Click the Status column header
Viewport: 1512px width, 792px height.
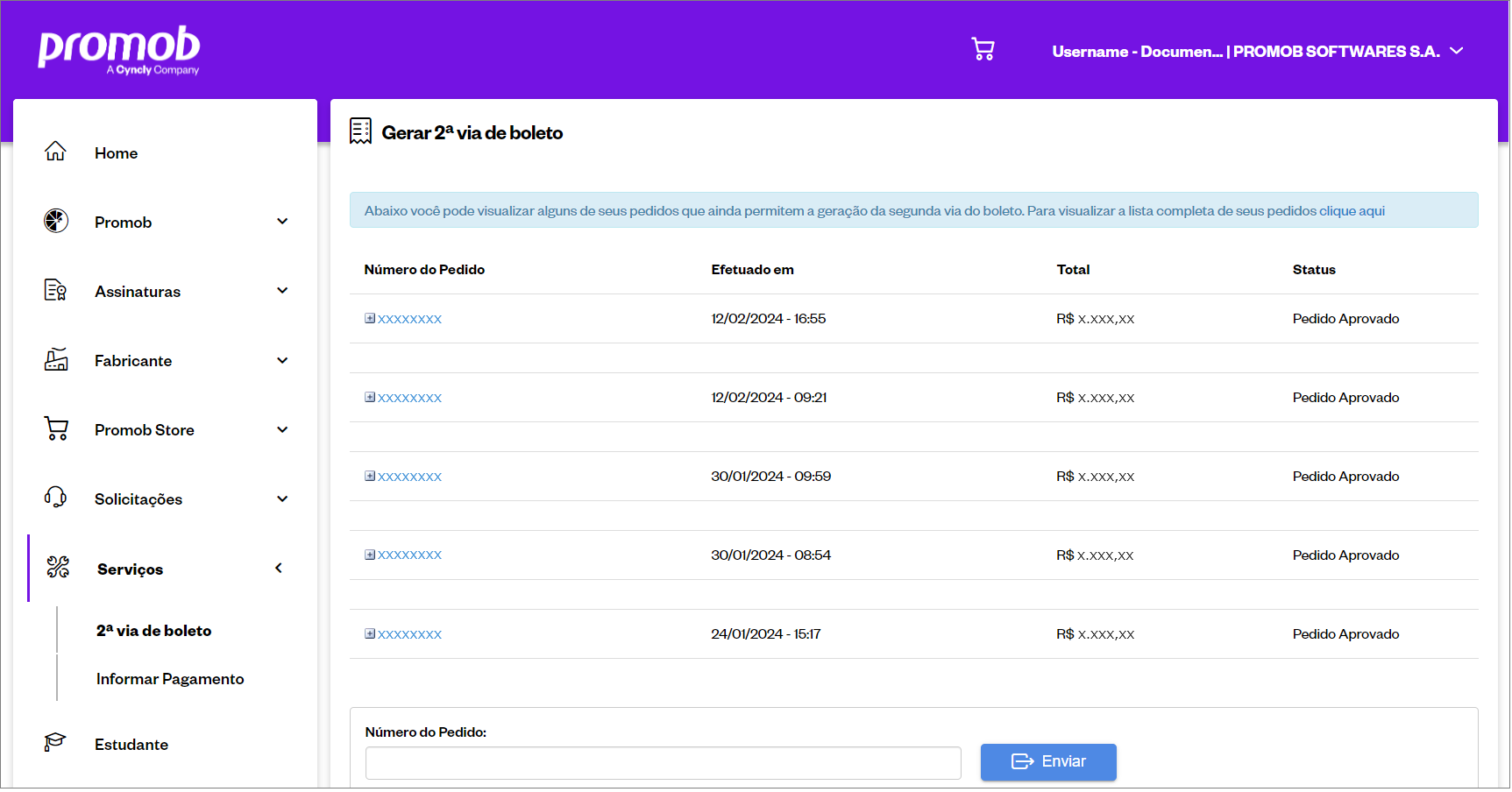point(1314,270)
